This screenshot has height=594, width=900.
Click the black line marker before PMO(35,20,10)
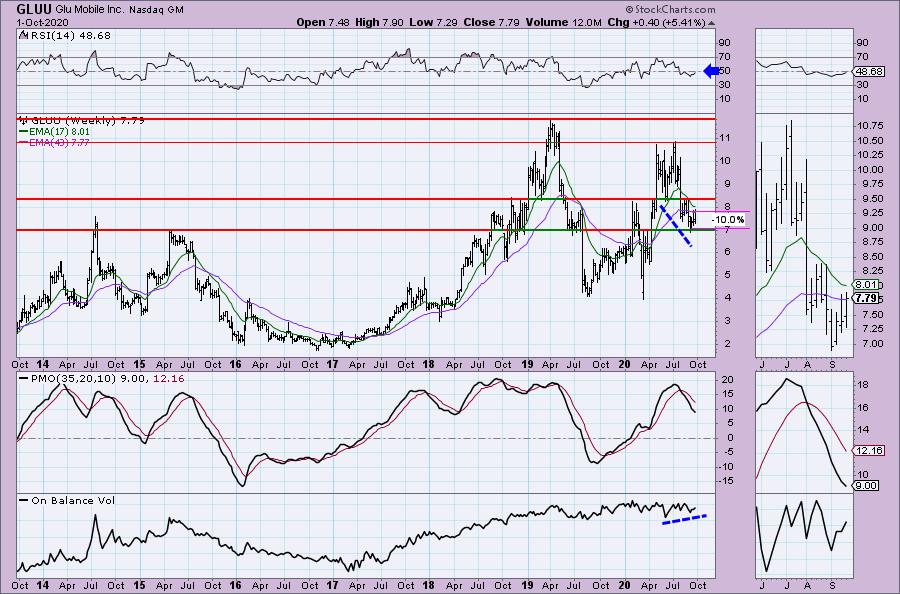point(24,378)
